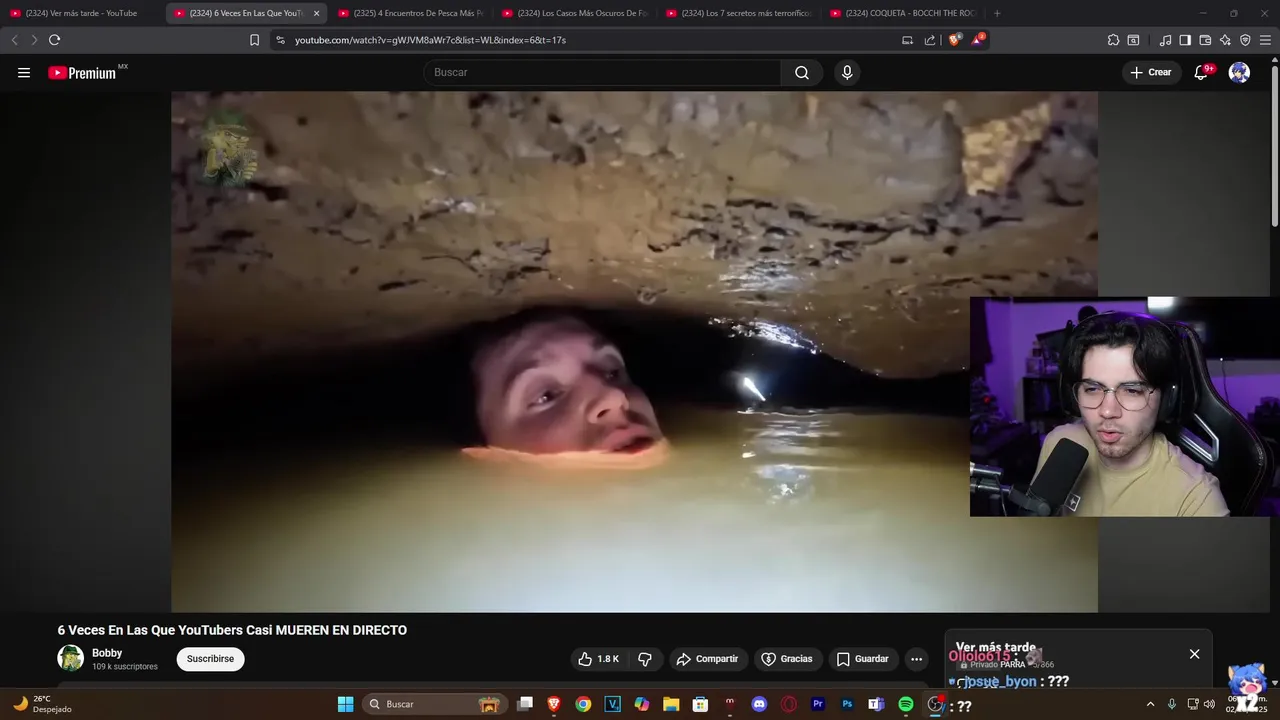Click the Compartir share button
1280x720 pixels.
click(708, 659)
